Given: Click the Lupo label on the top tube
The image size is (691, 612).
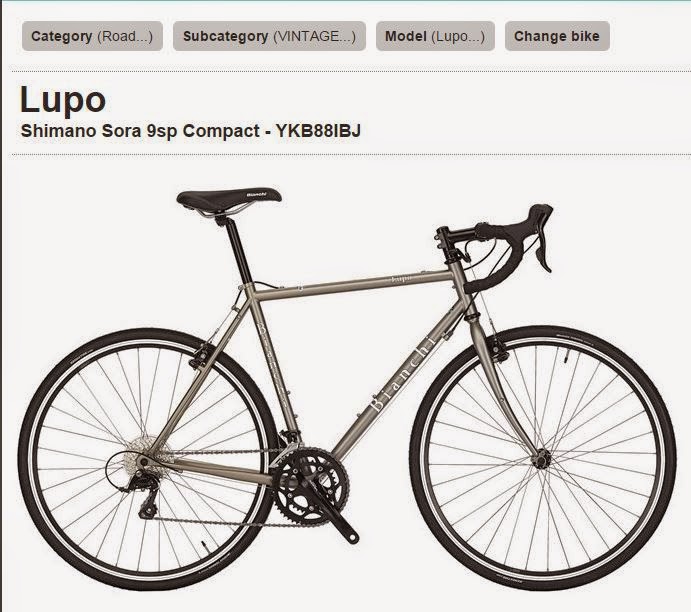Looking at the screenshot, I should (x=400, y=278).
